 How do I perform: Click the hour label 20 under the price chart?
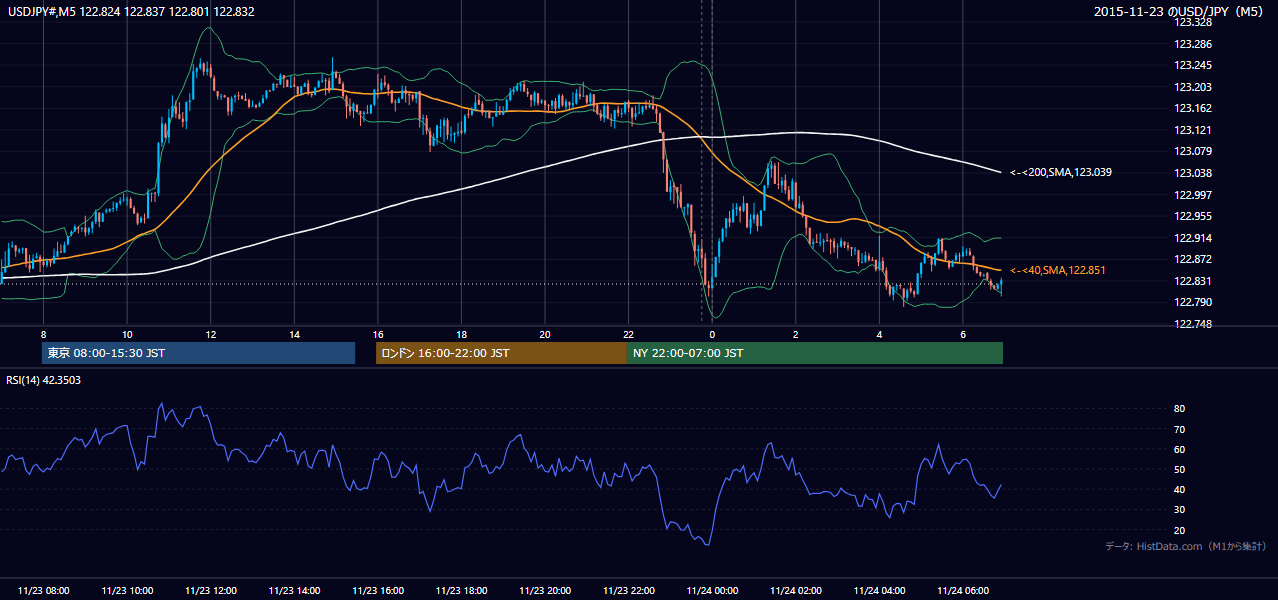coord(544,334)
